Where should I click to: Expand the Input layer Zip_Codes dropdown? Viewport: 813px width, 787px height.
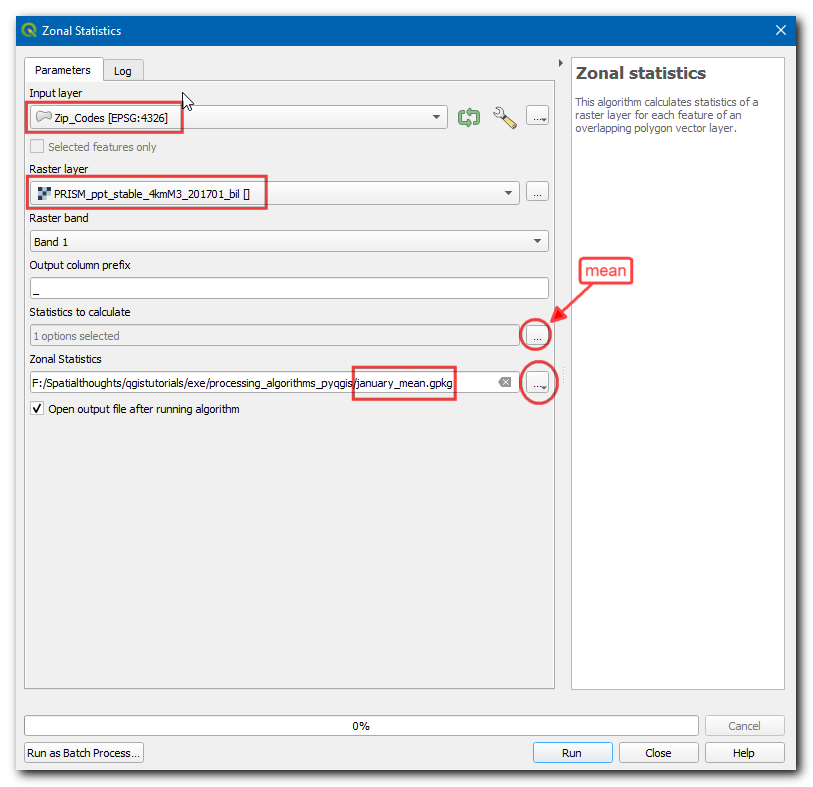(x=437, y=117)
